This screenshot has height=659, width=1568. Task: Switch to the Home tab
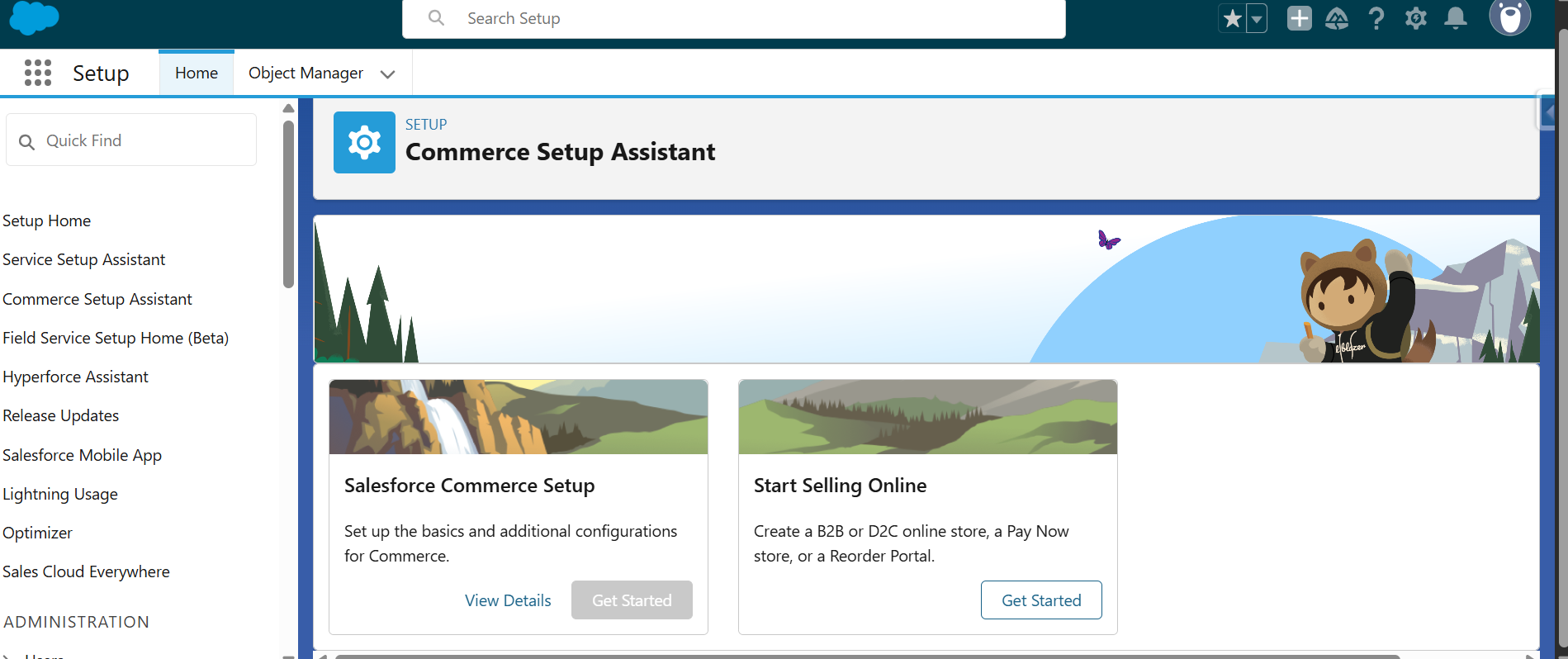pos(197,73)
